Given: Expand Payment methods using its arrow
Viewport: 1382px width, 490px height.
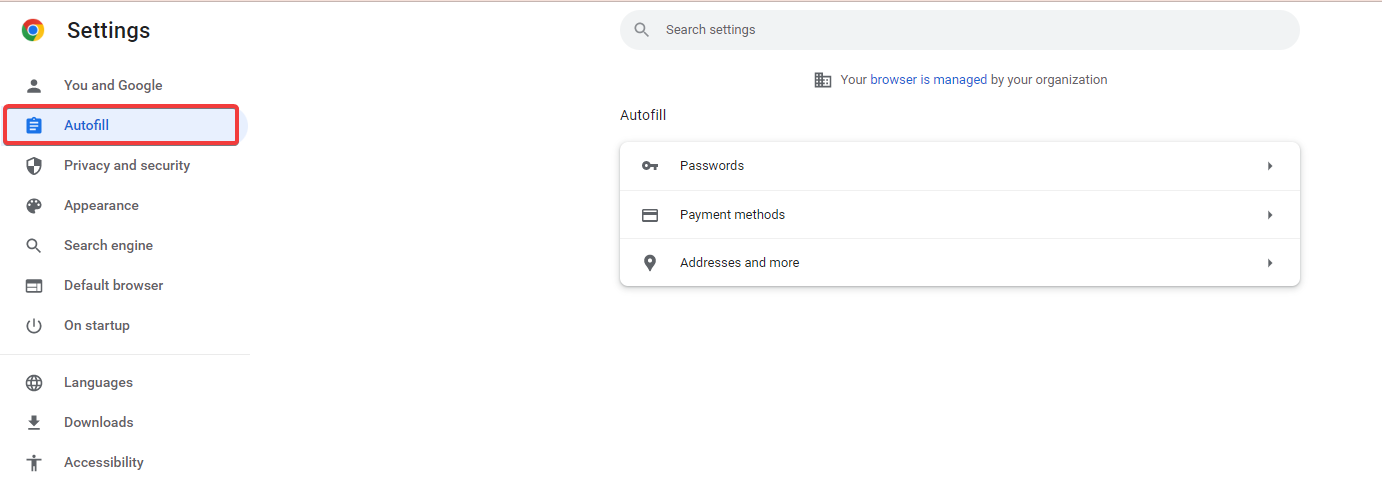Looking at the screenshot, I should click(x=1270, y=214).
